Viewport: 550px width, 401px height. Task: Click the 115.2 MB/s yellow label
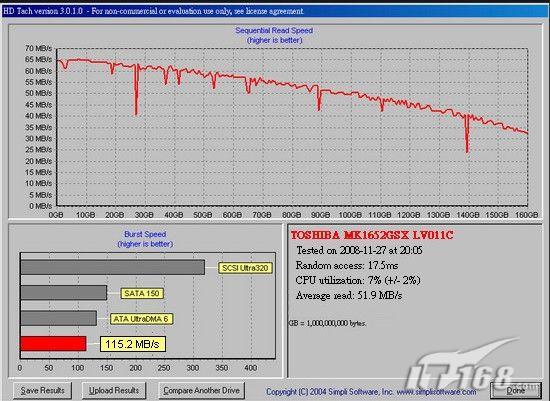tap(133, 344)
